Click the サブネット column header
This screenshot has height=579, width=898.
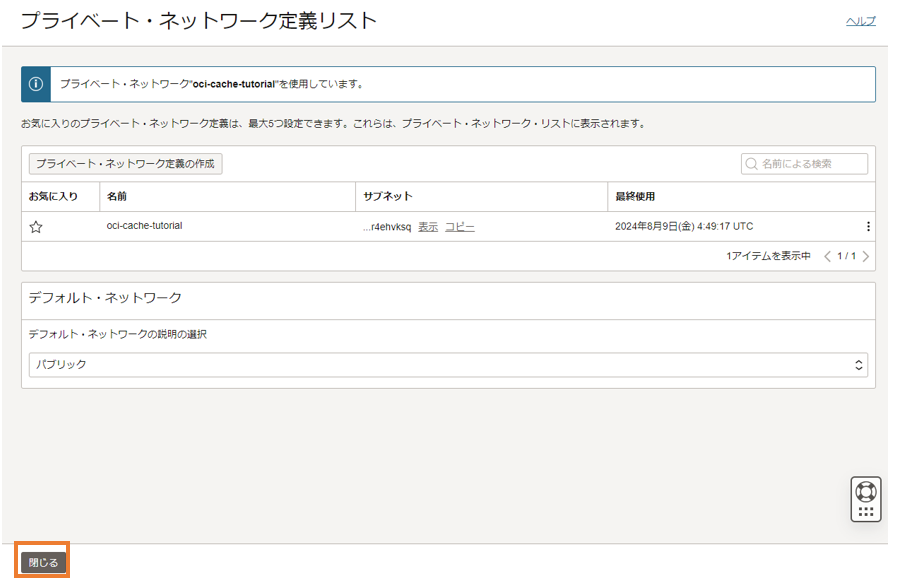tap(388, 196)
